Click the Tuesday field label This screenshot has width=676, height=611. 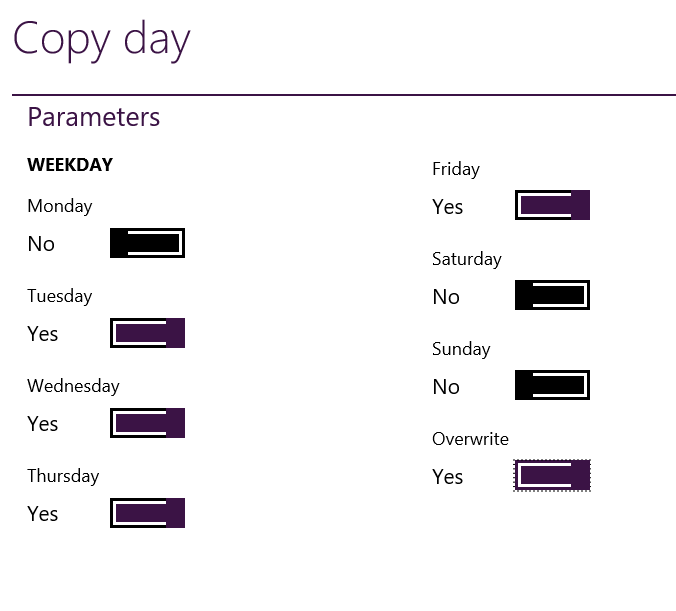(x=60, y=296)
